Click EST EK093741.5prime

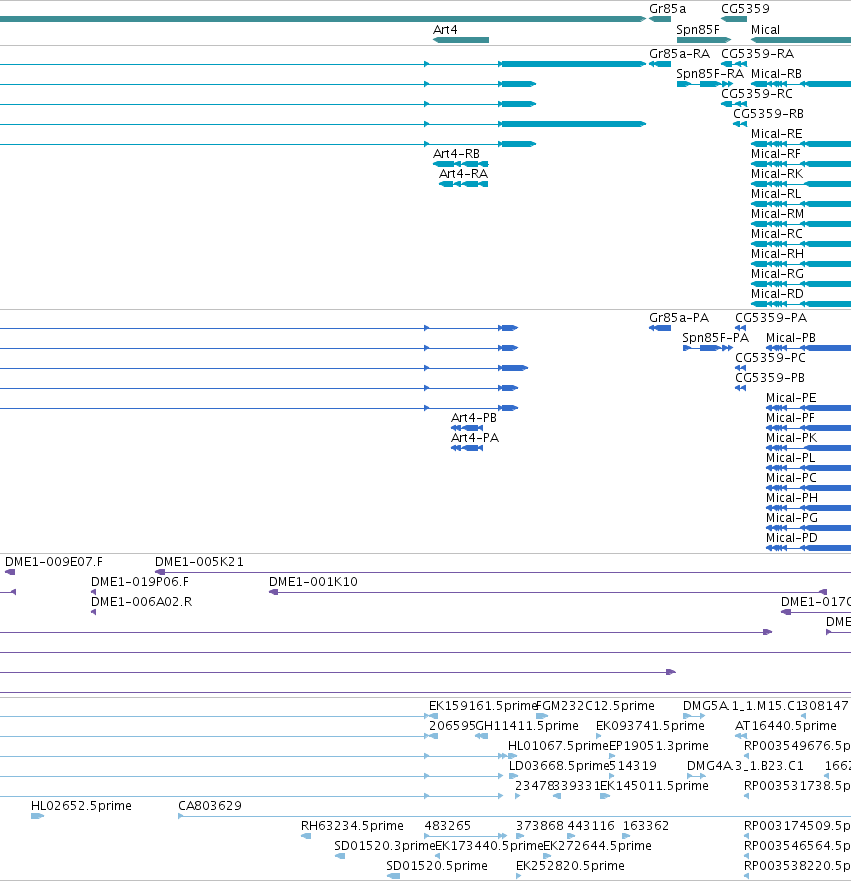[x=599, y=736]
